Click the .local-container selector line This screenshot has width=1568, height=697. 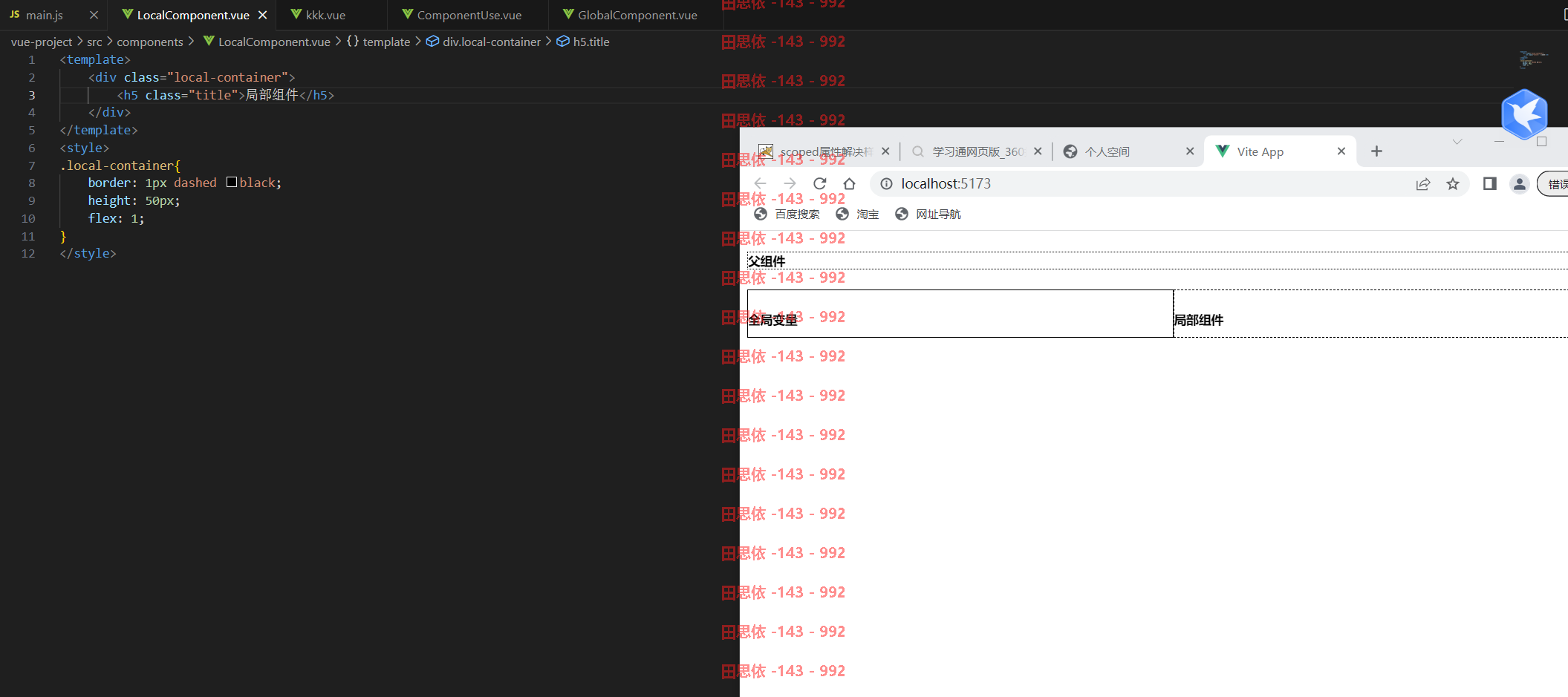120,166
